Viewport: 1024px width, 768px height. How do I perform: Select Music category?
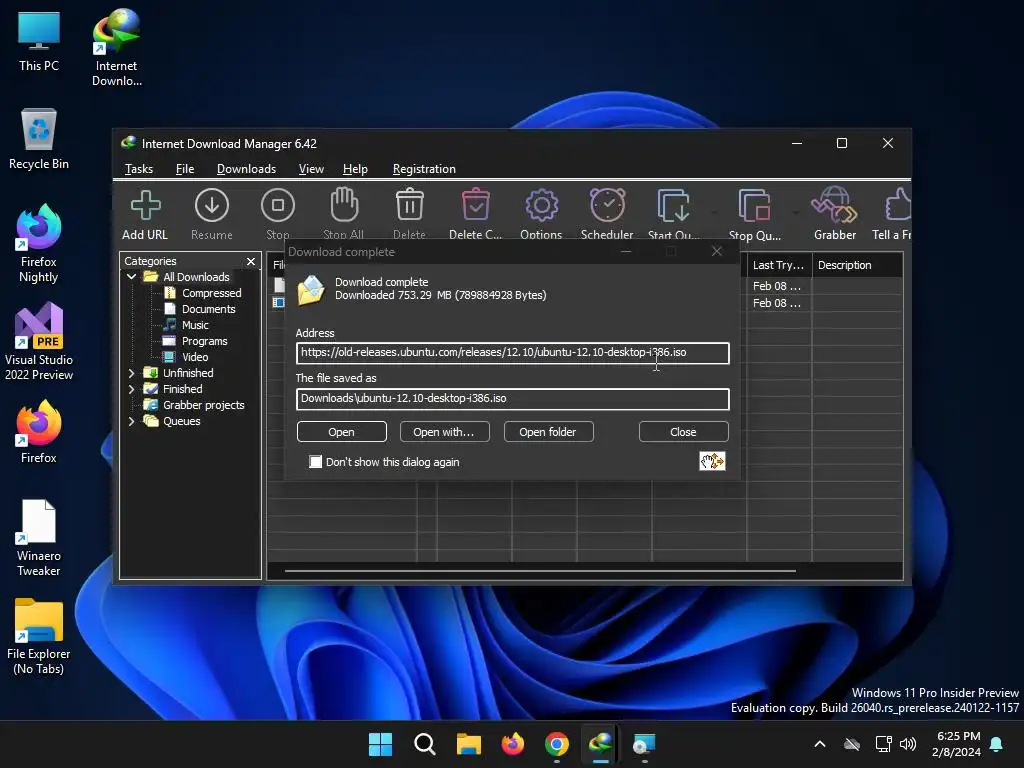[x=195, y=325]
